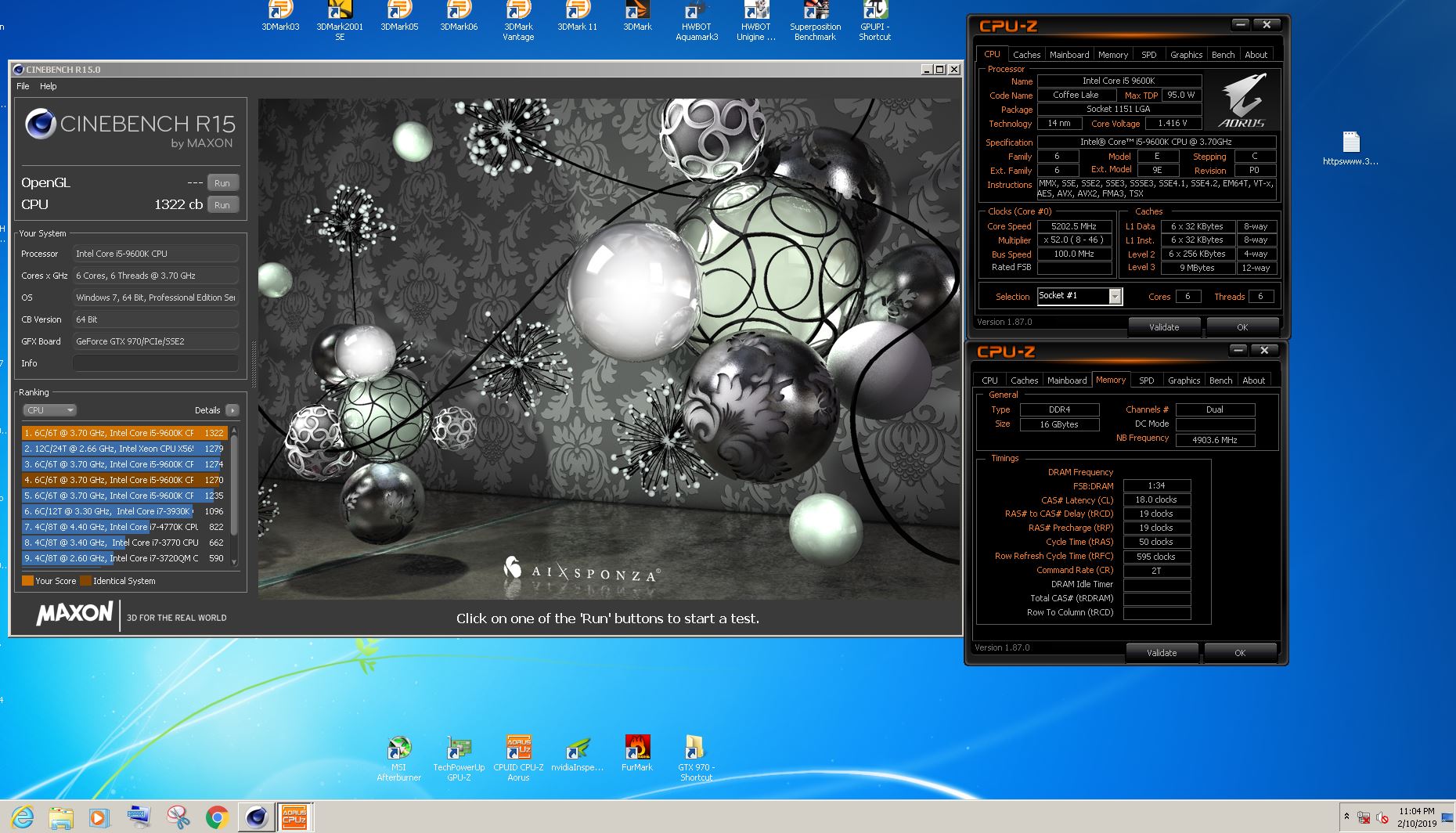Open the clock showing 11:04 PM
Image resolution: width=1456 pixels, height=833 pixels.
coord(1417,817)
